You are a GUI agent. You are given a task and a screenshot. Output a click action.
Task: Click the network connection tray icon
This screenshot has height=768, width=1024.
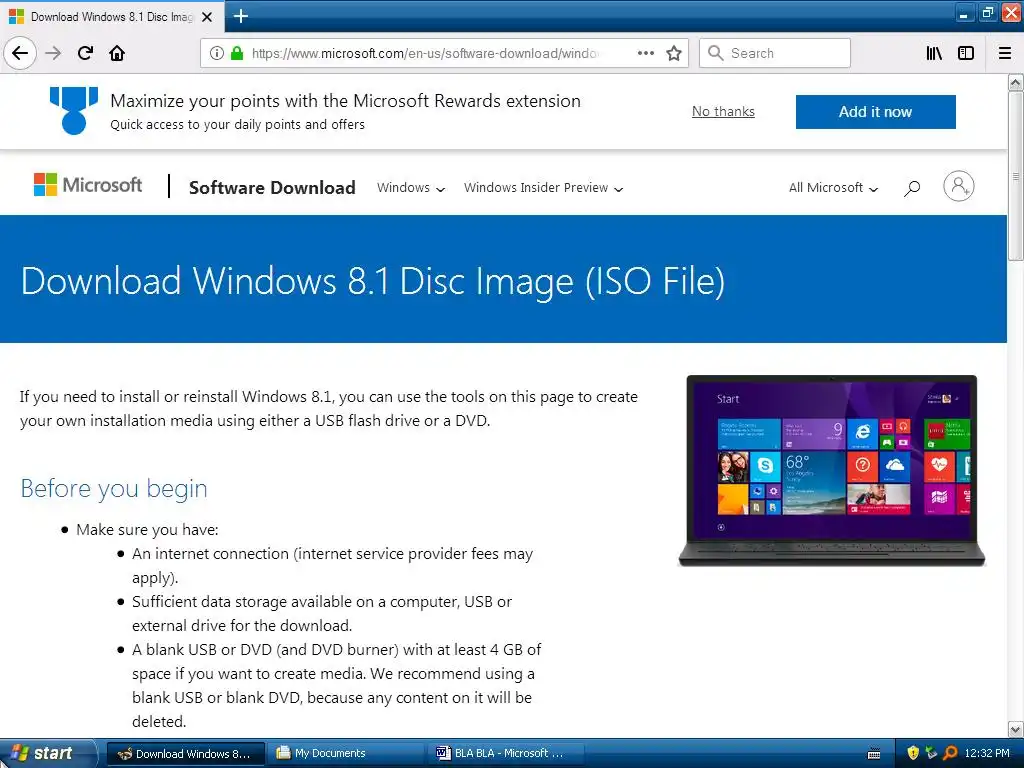coord(931,753)
